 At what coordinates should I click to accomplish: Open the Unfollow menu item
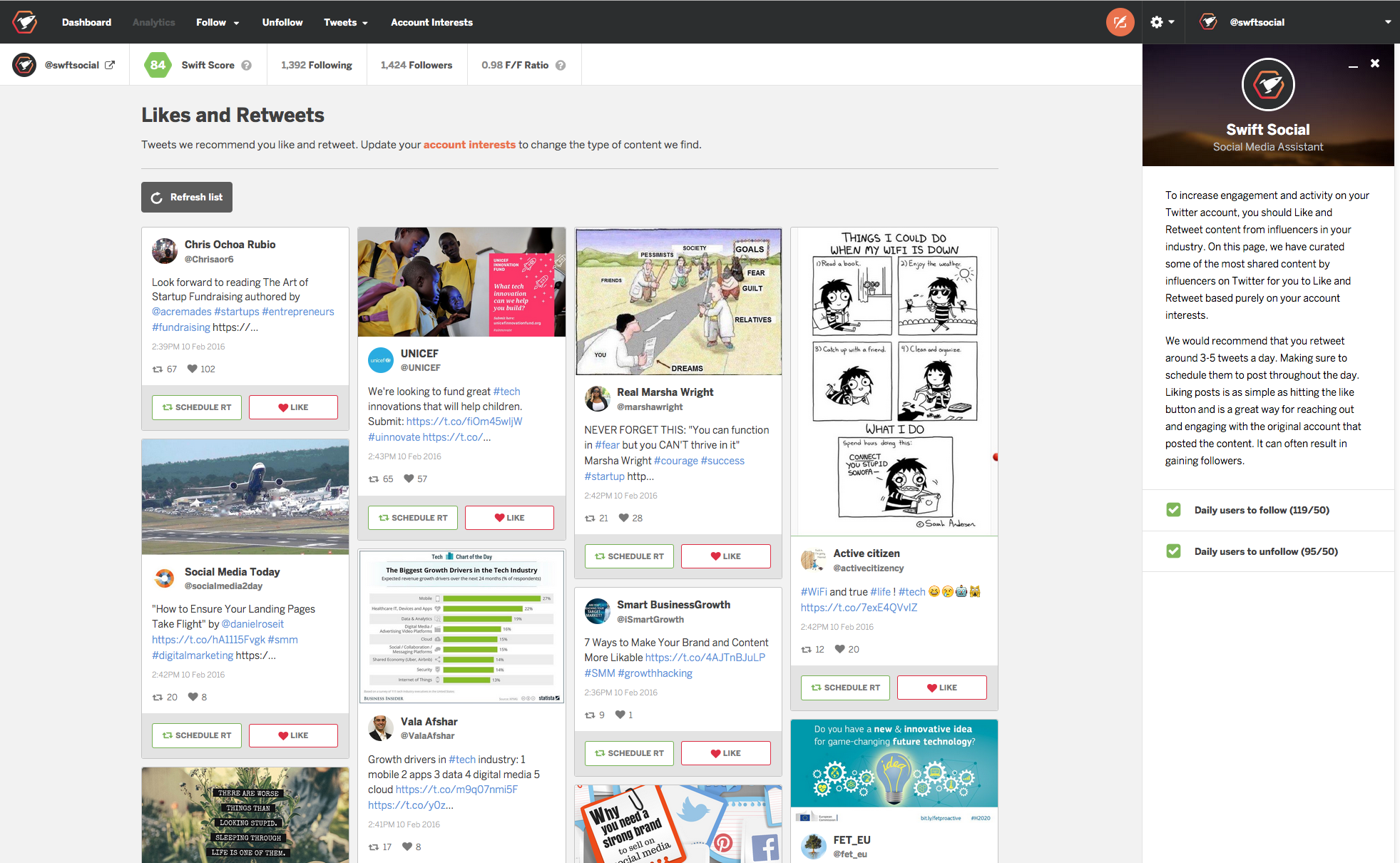(x=282, y=22)
